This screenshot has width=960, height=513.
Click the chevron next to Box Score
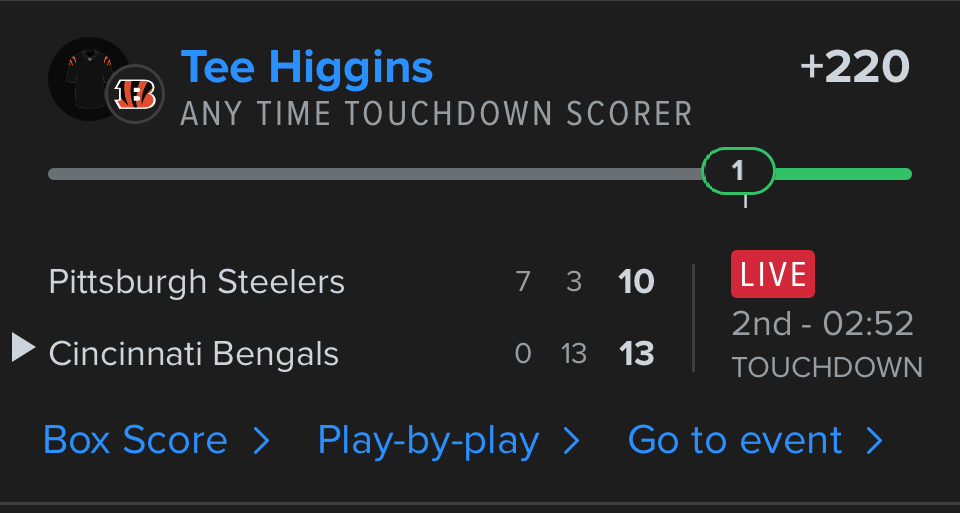pyautogui.click(x=261, y=441)
